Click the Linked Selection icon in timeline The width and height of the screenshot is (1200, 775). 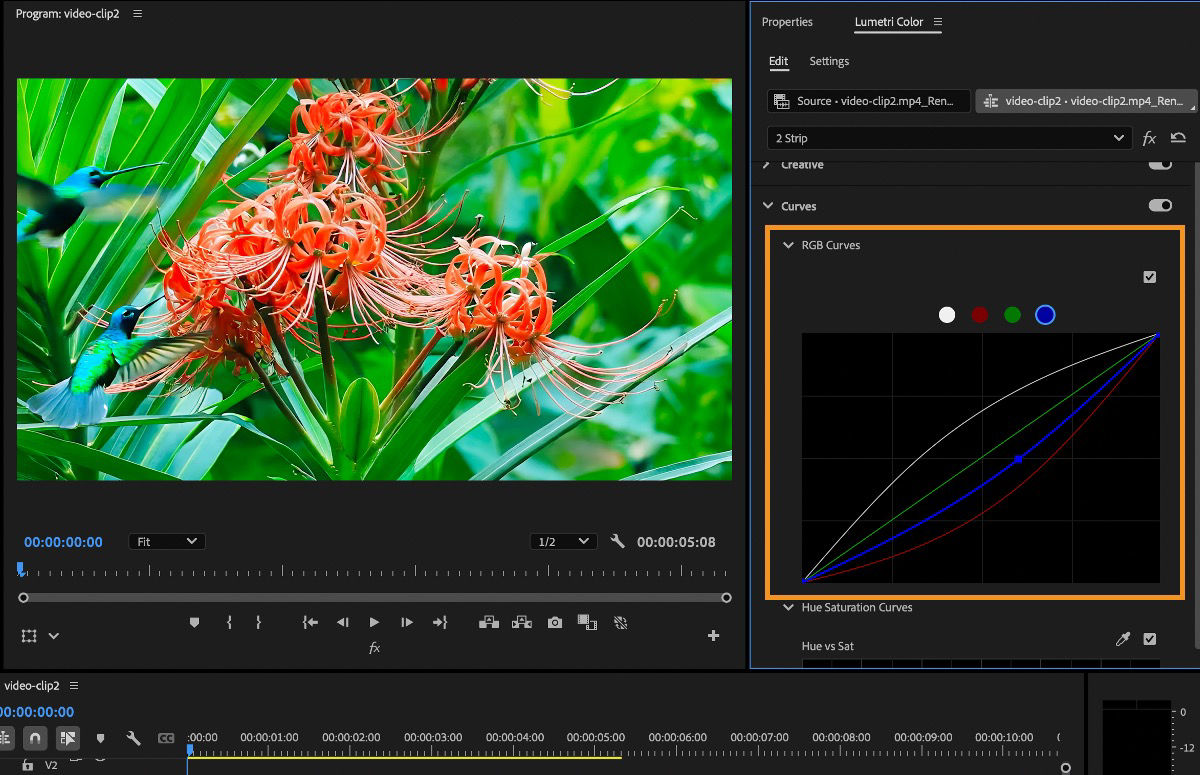tap(66, 738)
